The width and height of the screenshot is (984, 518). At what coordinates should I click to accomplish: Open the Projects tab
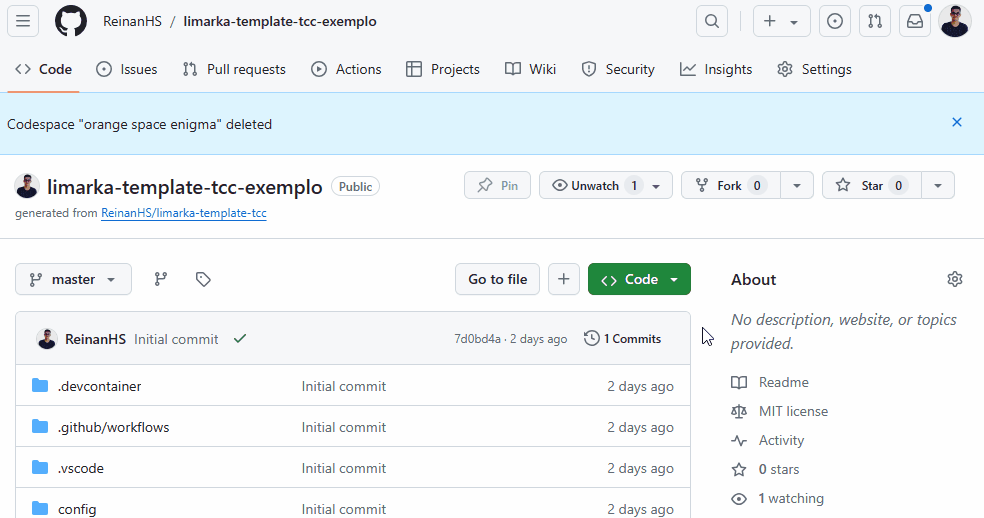click(443, 69)
